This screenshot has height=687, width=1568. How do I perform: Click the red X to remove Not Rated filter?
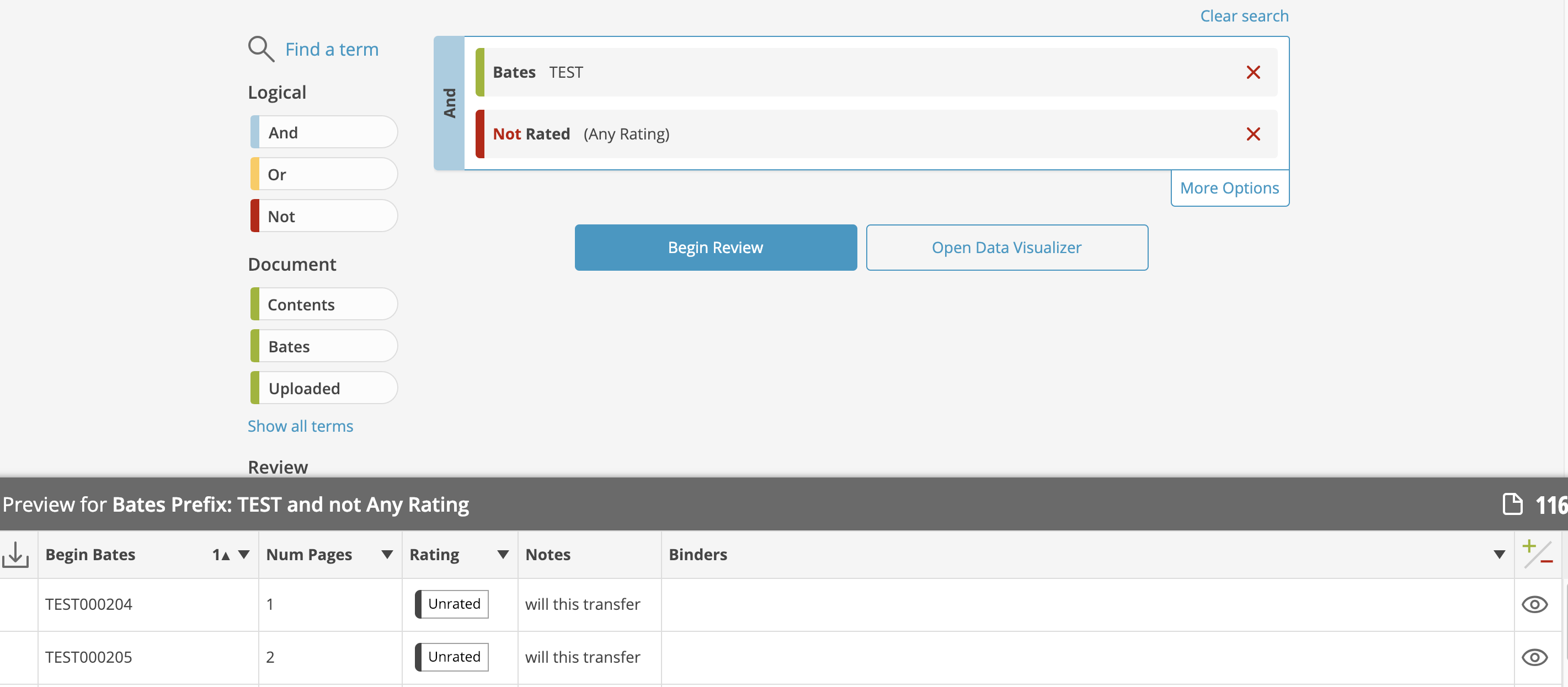coord(1253,133)
